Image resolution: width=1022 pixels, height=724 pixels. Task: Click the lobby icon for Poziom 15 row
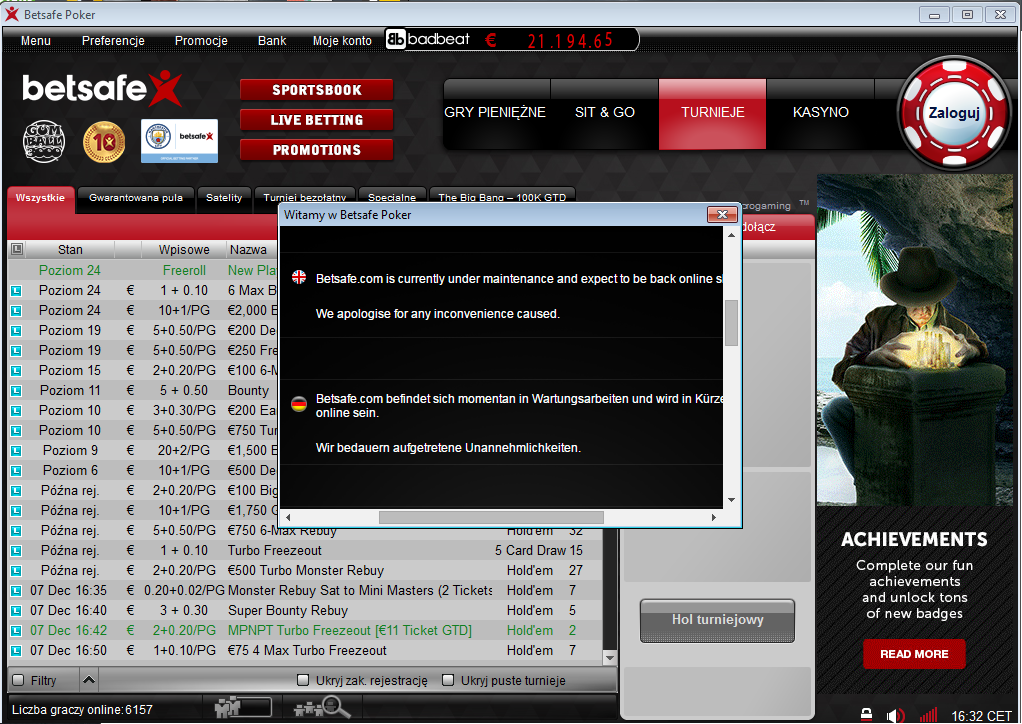pos(16,371)
